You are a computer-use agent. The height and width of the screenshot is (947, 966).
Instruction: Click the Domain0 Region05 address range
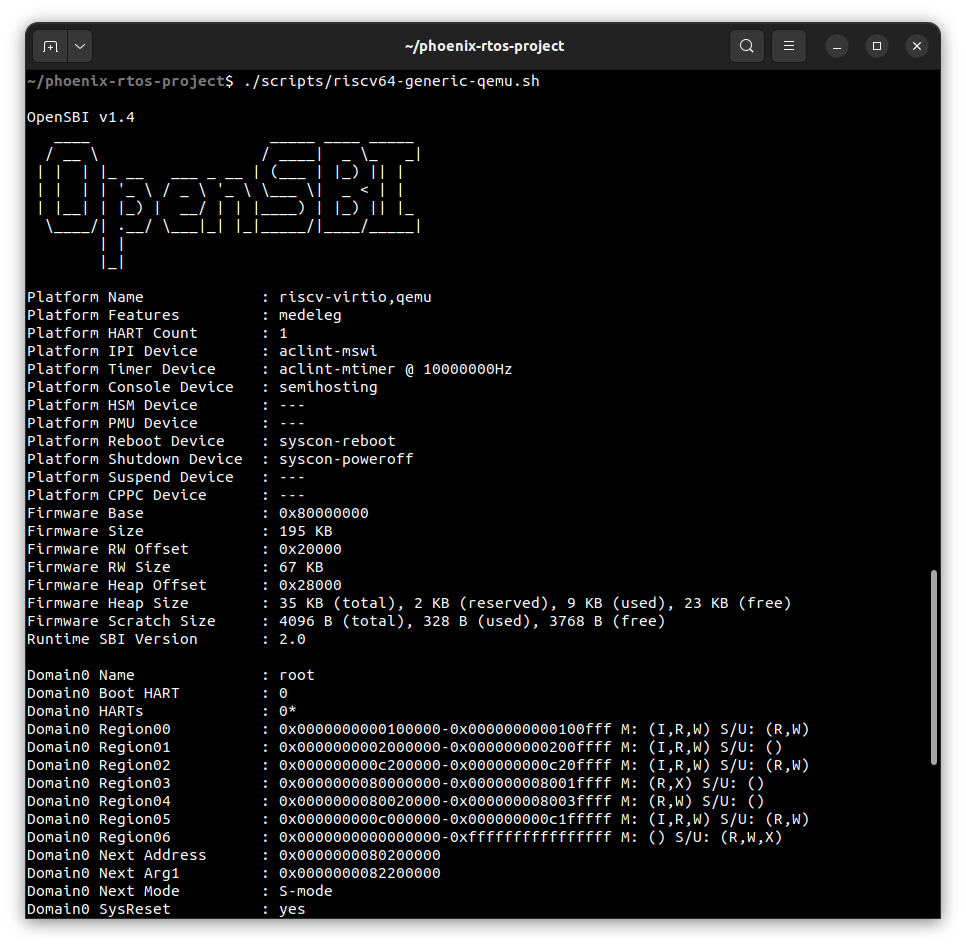(445, 819)
